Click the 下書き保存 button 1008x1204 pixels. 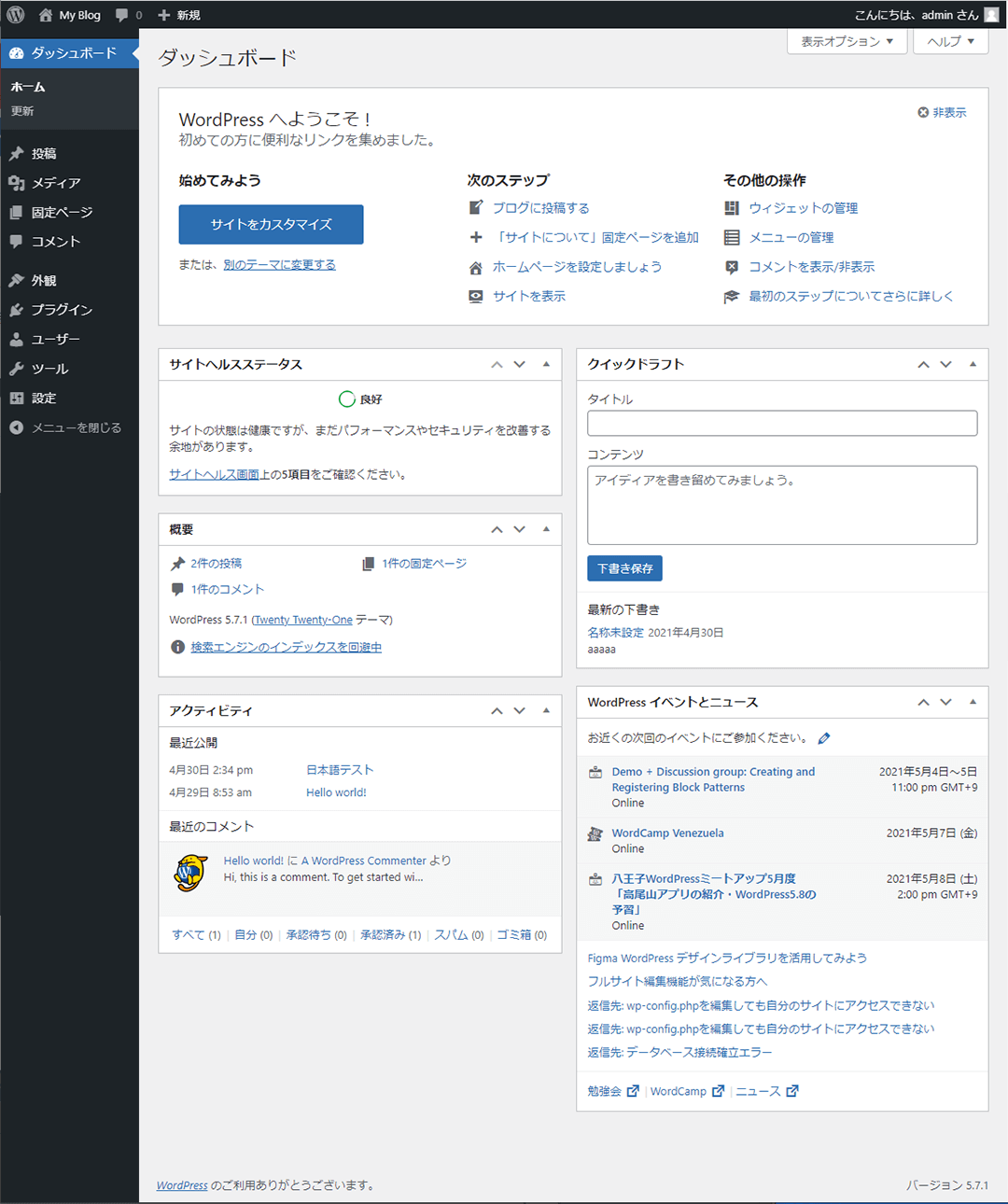(624, 568)
